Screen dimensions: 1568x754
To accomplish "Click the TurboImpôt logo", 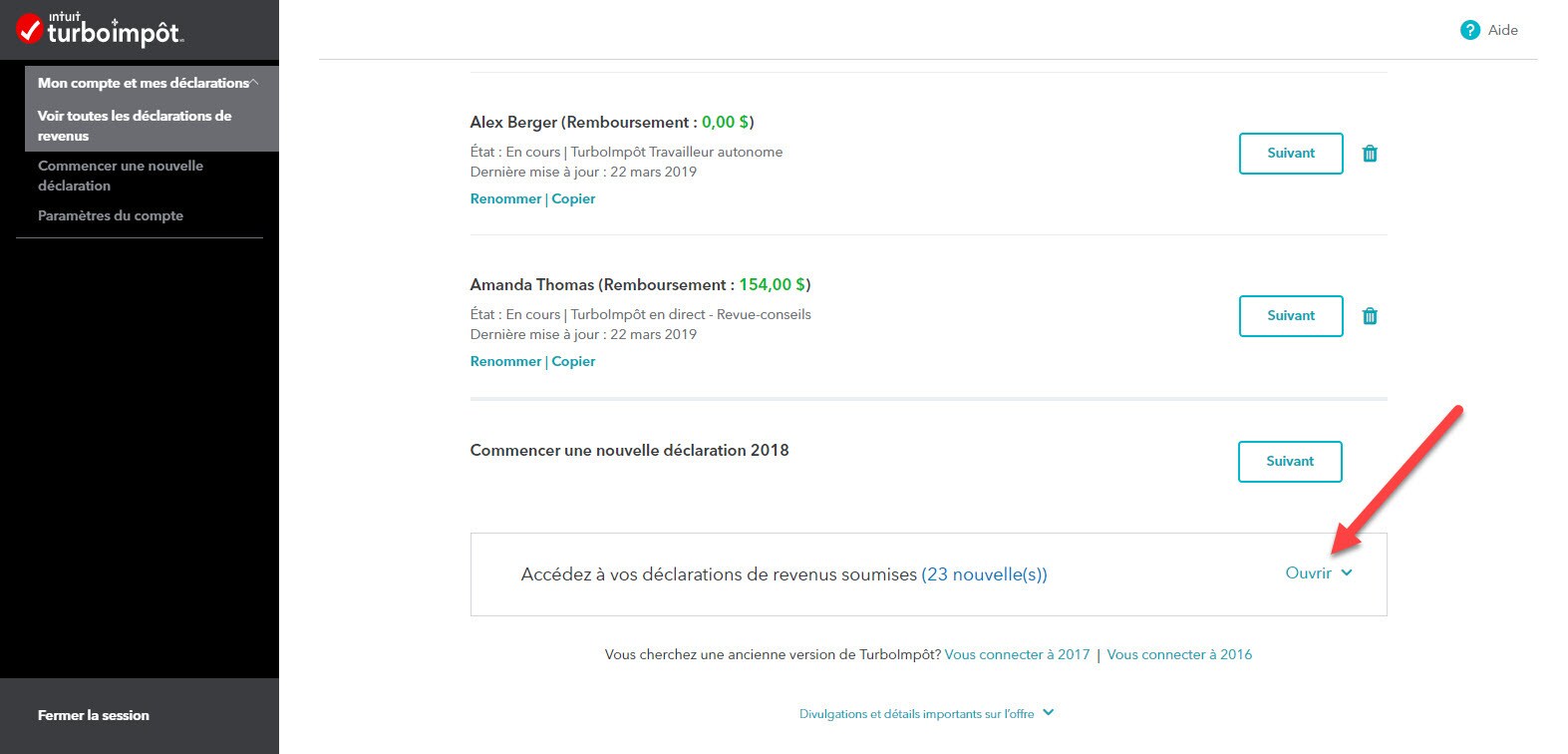I will (x=100, y=30).
